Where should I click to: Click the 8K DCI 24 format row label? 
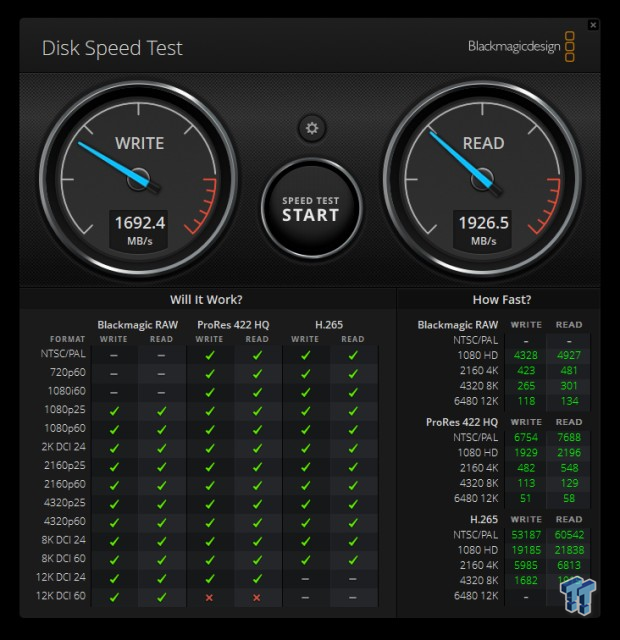[x=64, y=540]
